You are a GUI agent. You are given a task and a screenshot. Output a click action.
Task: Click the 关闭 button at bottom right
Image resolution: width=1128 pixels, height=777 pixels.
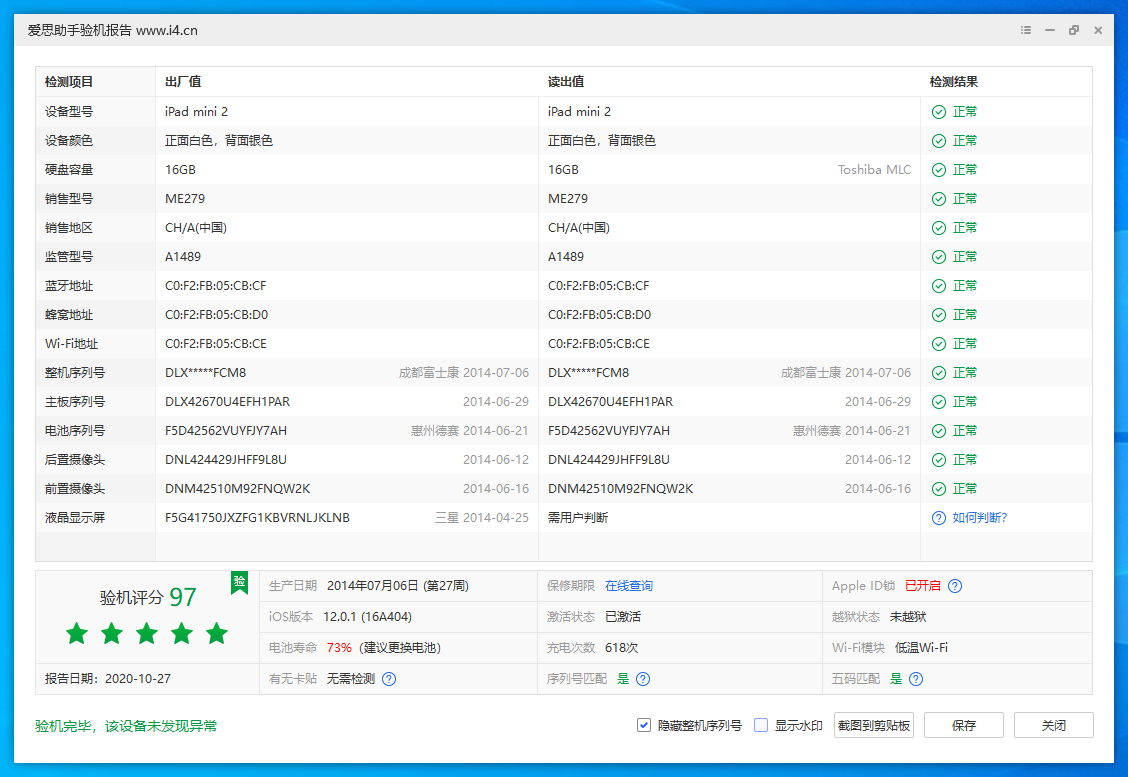pos(1054,725)
